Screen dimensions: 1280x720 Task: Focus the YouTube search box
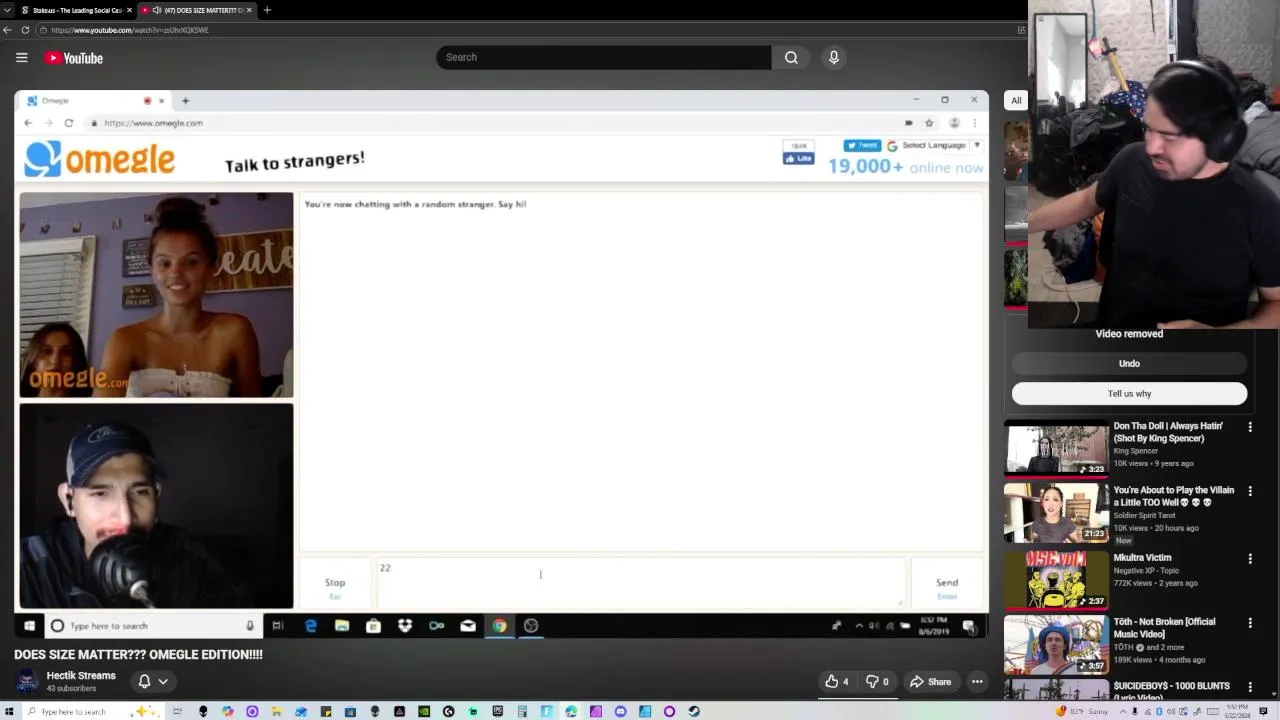pos(603,57)
